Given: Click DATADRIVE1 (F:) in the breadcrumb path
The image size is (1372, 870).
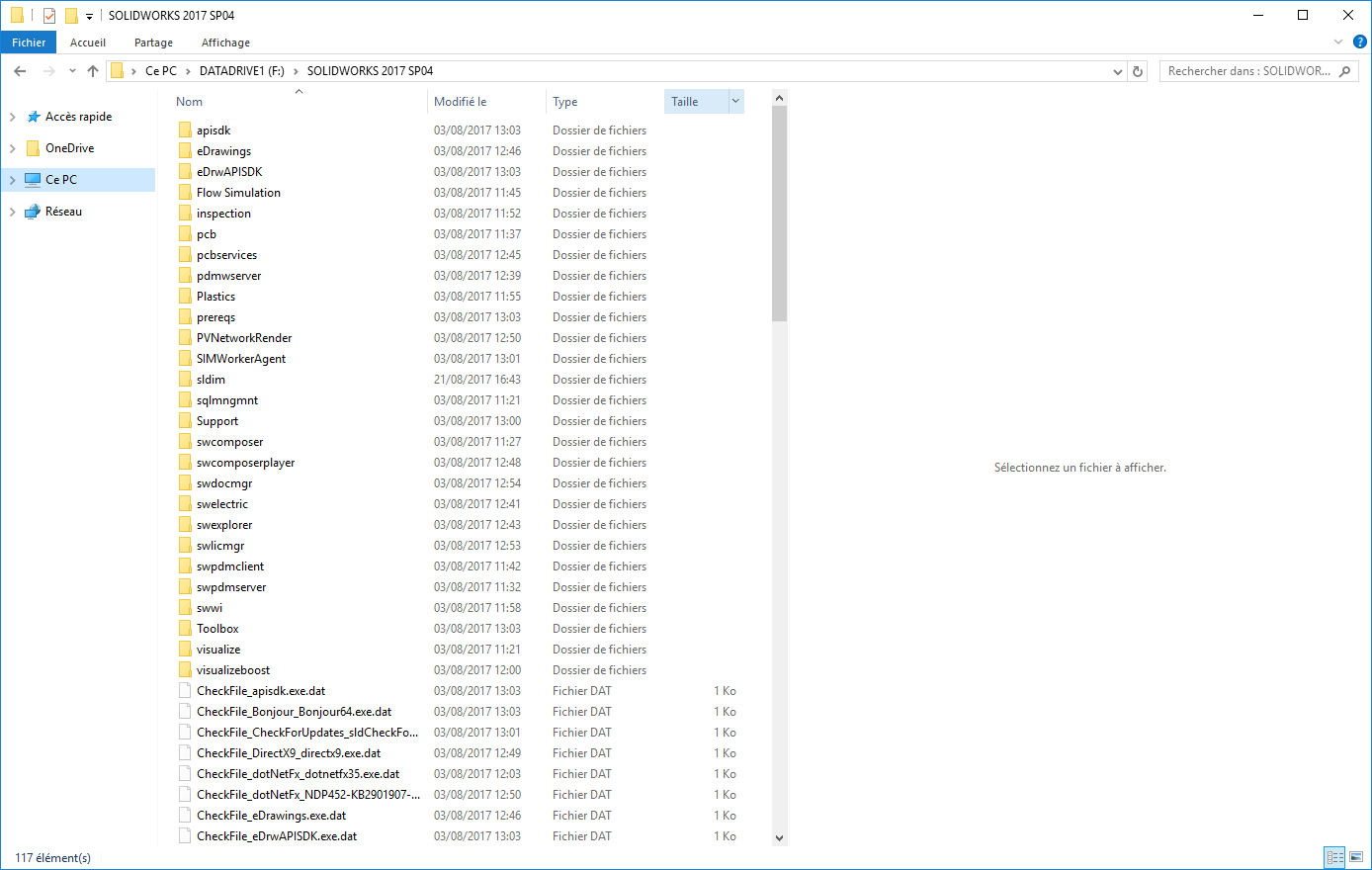Looking at the screenshot, I should pyautogui.click(x=241, y=71).
